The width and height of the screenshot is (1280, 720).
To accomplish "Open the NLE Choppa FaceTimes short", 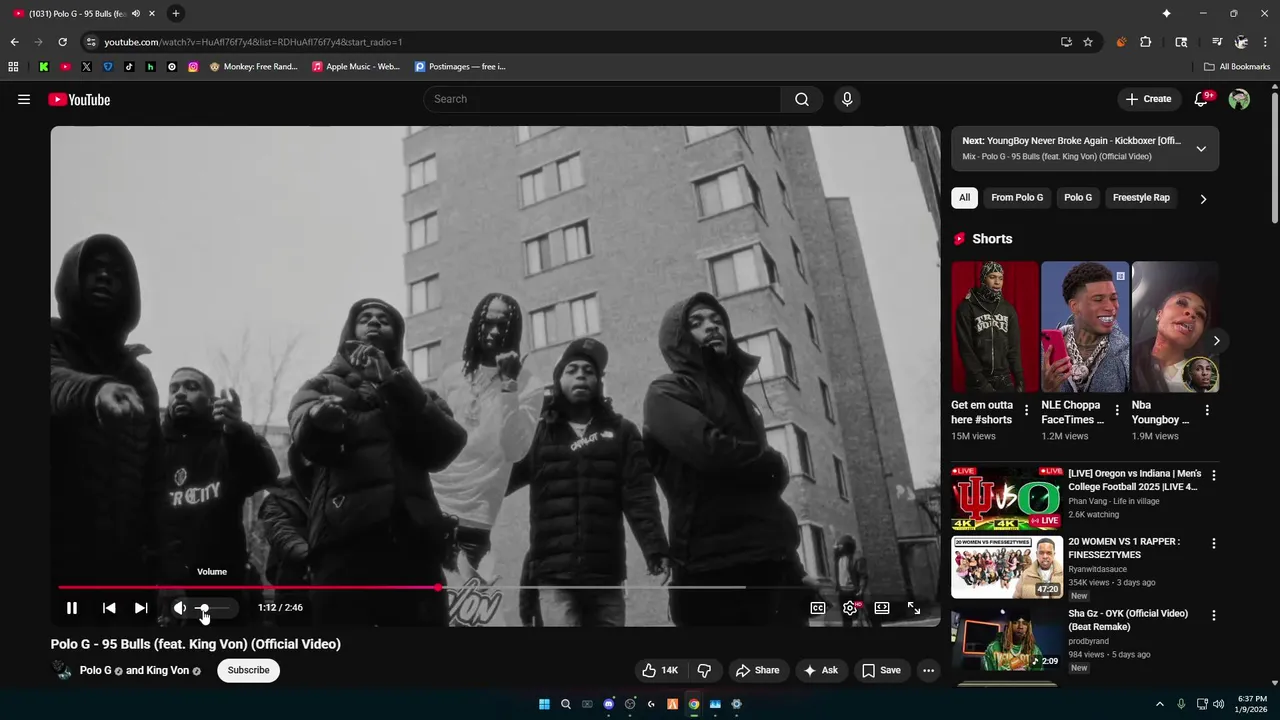I will 1085,327.
